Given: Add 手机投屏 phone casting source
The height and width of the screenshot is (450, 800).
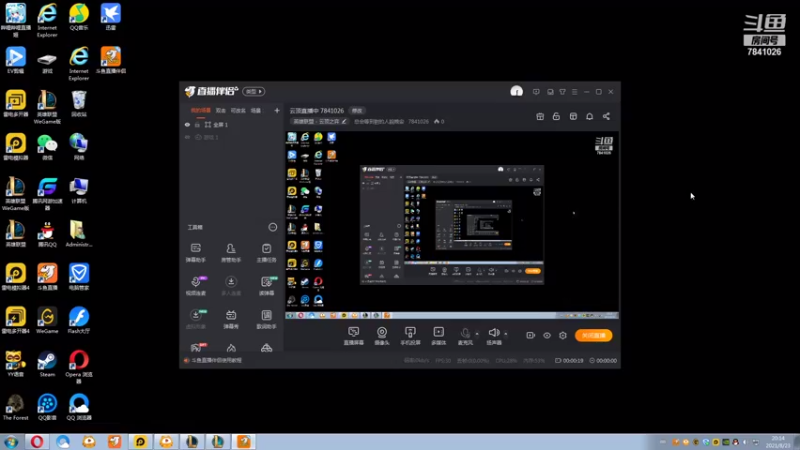Looking at the screenshot, I should (410, 336).
